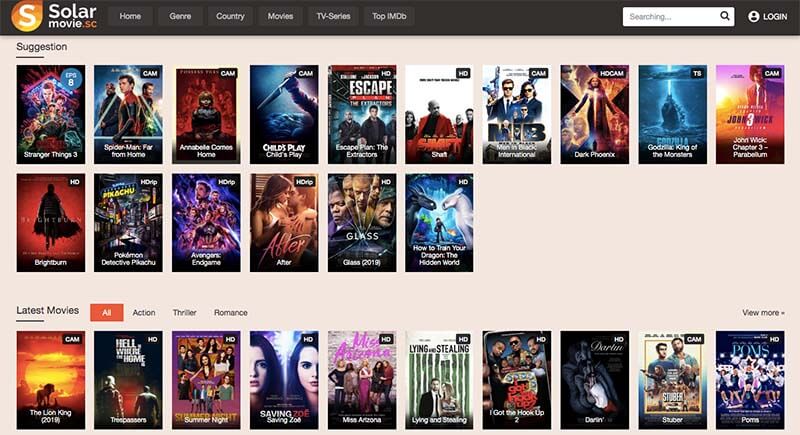
Task: Open John Wick: Chapter 3 Parabellum poster
Action: click(x=750, y=114)
